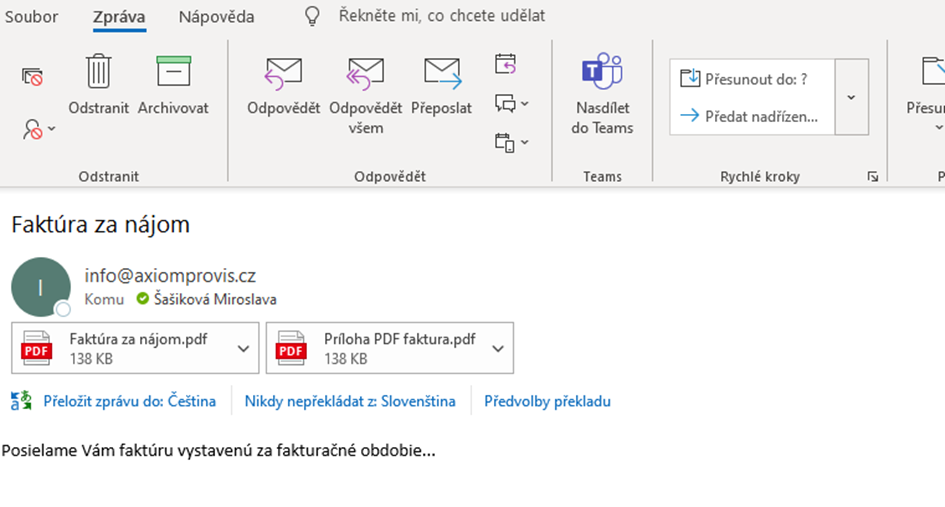Open Předvolby překladu link
This screenshot has height=507, width=945.
pos(547,401)
